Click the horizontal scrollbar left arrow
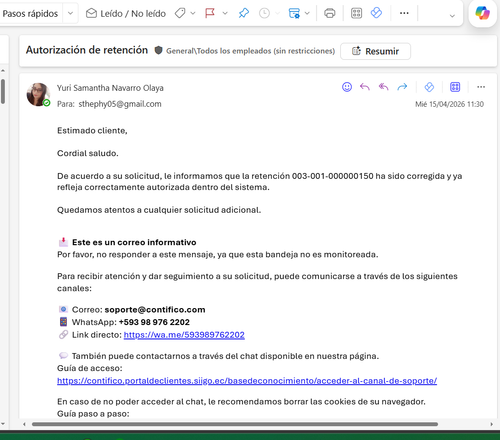 pyautogui.click(x=24, y=424)
